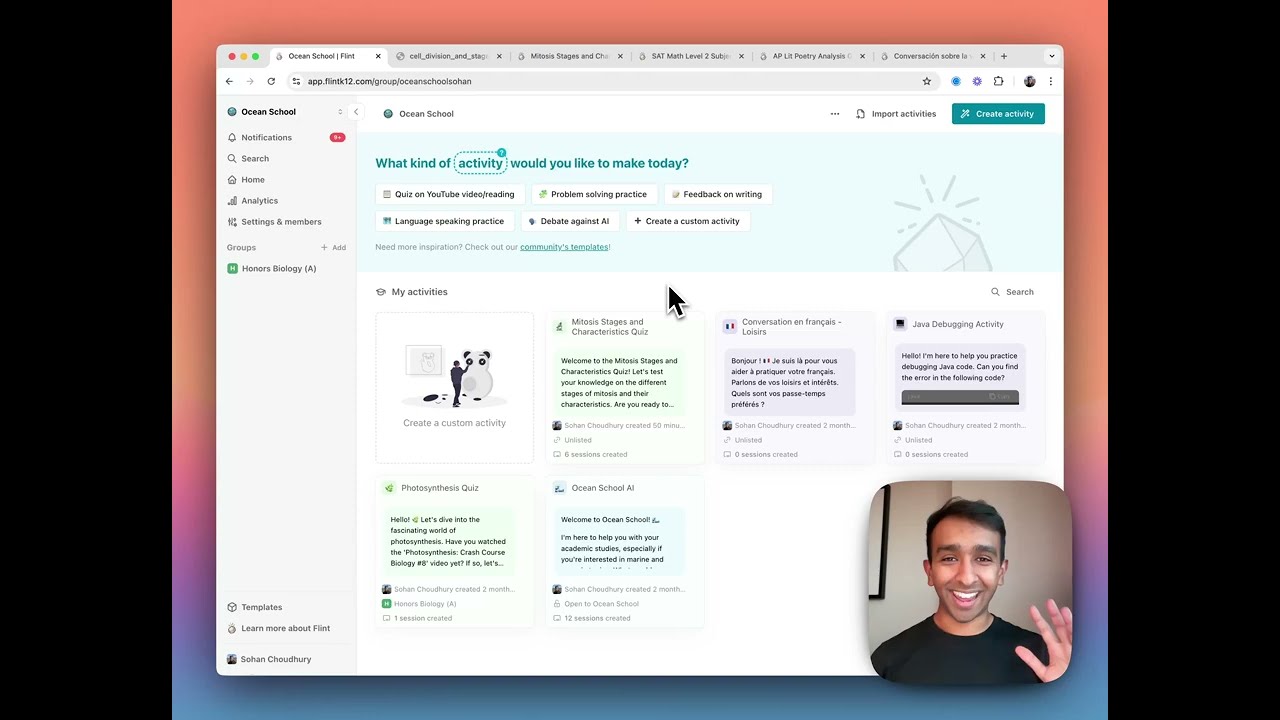The height and width of the screenshot is (720, 1280).
Task: Open the Photosynthesis Quiz card
Action: (x=454, y=551)
